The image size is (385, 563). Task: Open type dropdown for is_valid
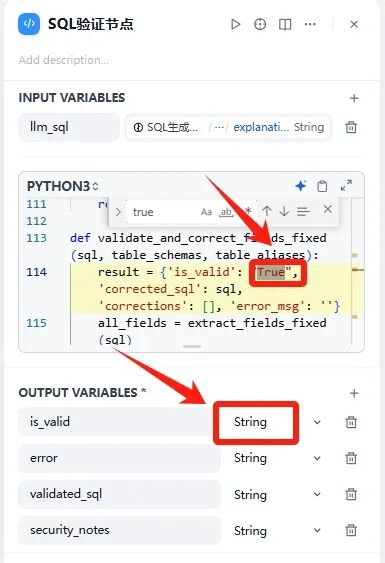[x=250, y=422]
